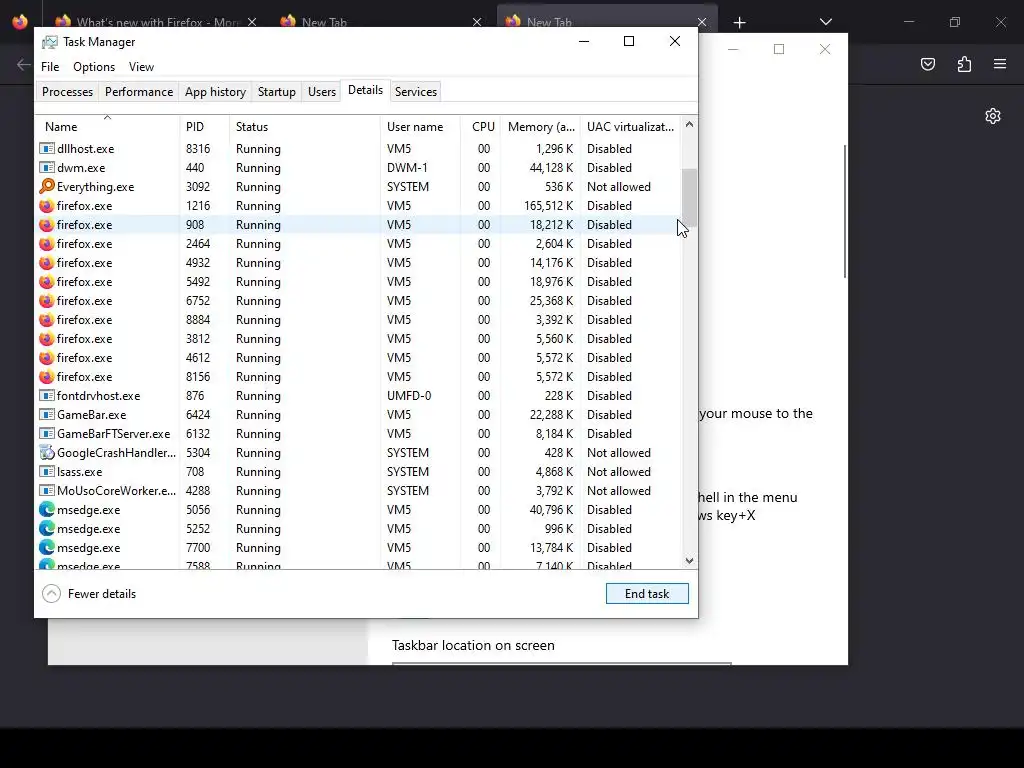This screenshot has height=768, width=1024.
Task: Switch to the Startup tab
Action: tap(277, 91)
